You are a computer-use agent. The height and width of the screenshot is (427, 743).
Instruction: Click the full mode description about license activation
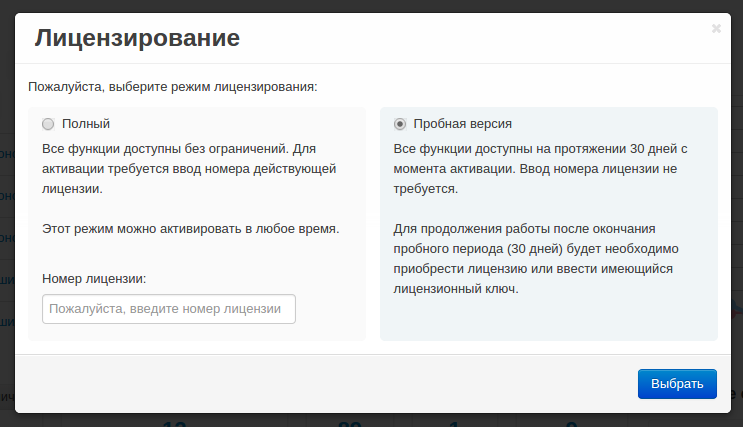[x=190, y=168]
